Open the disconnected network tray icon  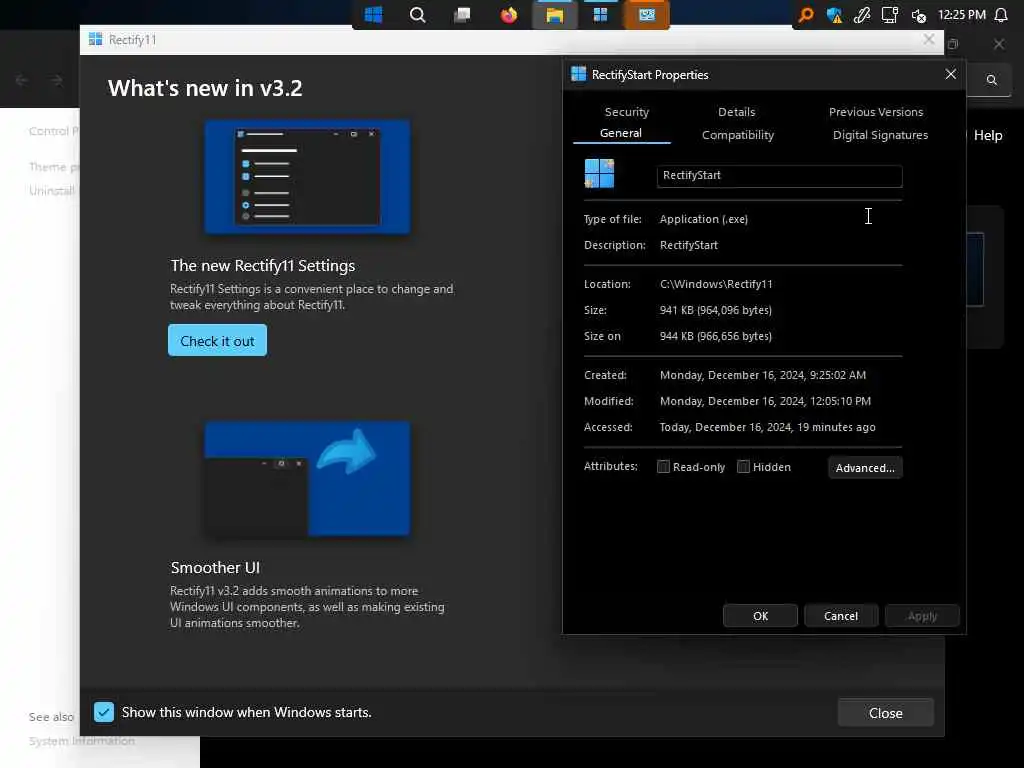tap(918, 16)
